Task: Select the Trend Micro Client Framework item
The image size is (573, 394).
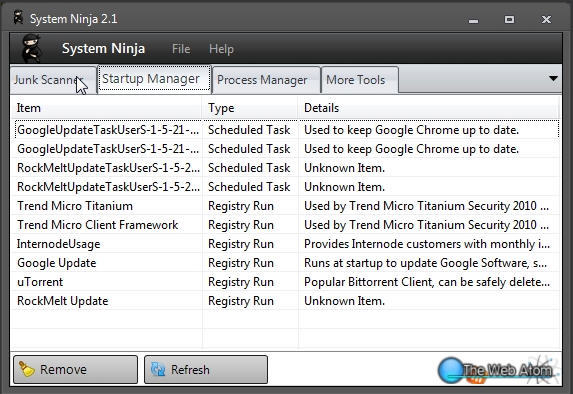Action: [98, 225]
